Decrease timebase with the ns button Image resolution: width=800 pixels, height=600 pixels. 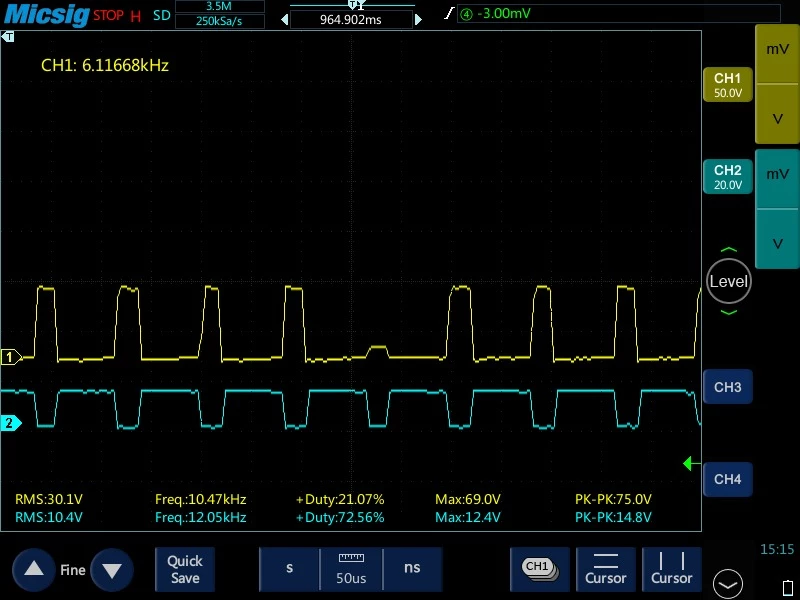point(412,569)
